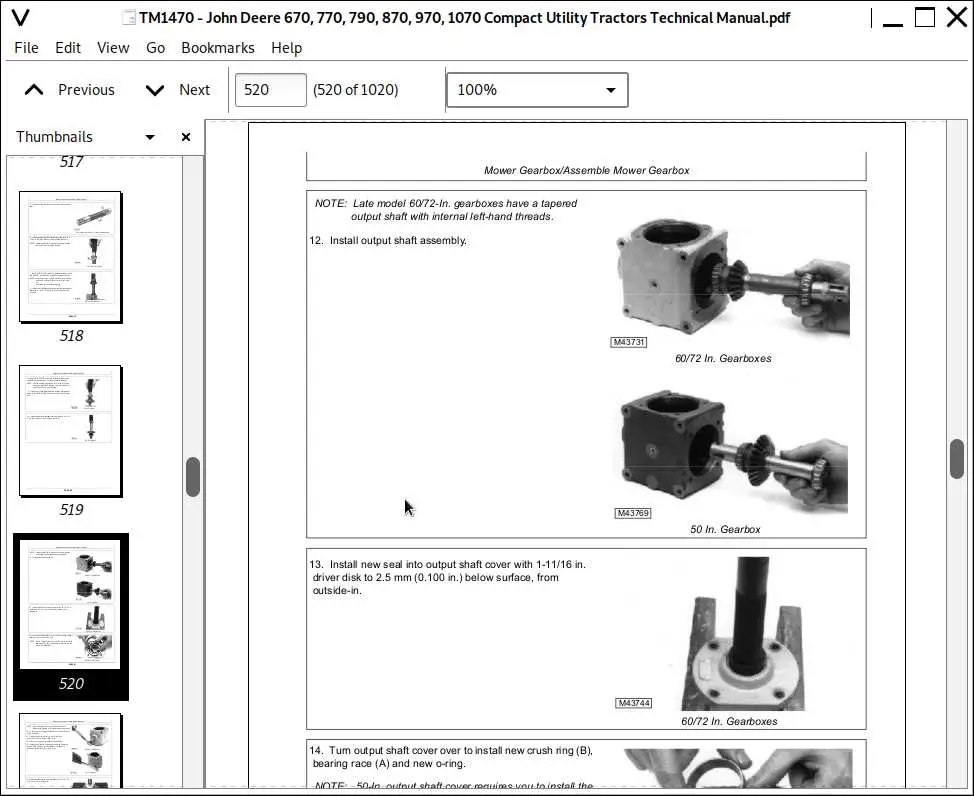Click the 'Mower Gearbox/Assemble Mower Gearbox' heading

586,170
